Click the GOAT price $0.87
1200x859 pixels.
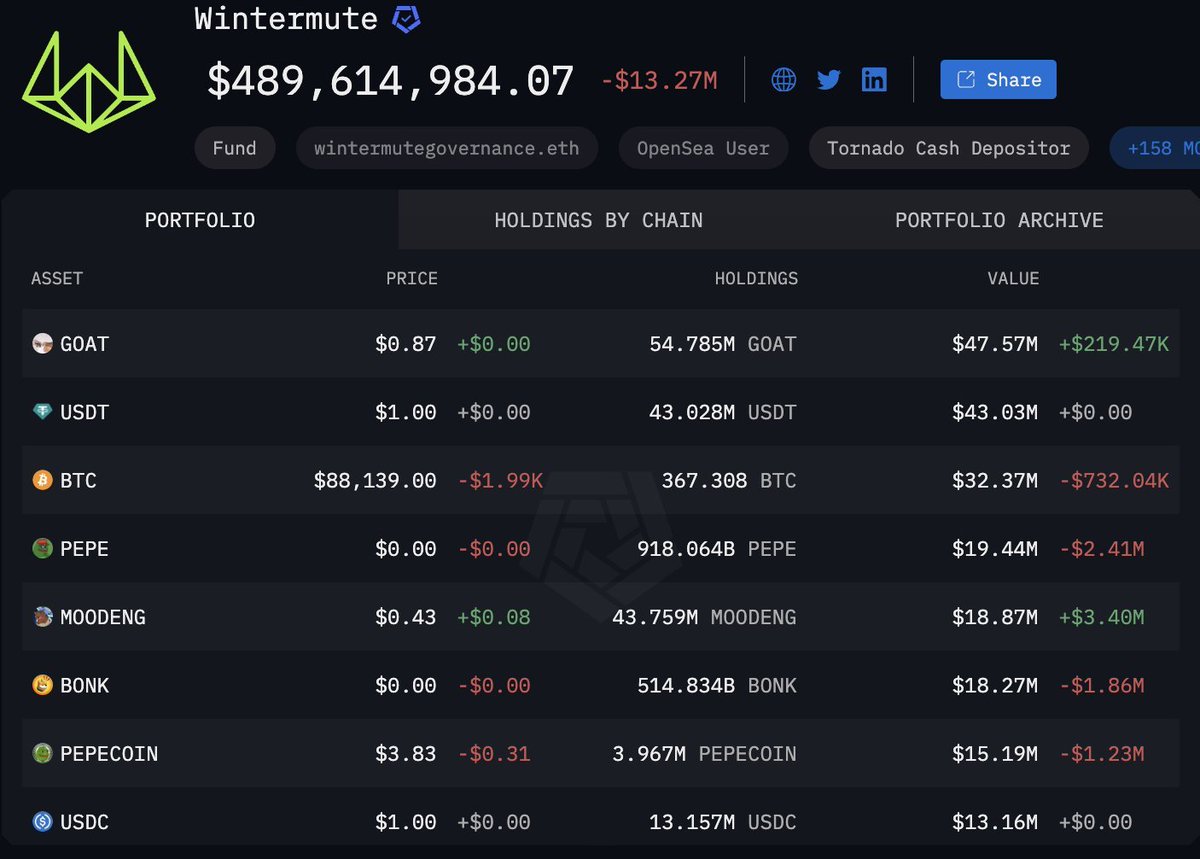tap(406, 344)
